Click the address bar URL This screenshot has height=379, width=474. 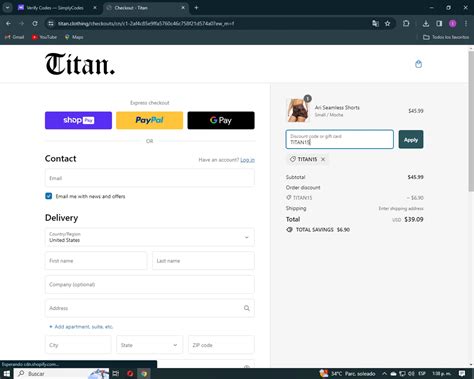tap(146, 23)
